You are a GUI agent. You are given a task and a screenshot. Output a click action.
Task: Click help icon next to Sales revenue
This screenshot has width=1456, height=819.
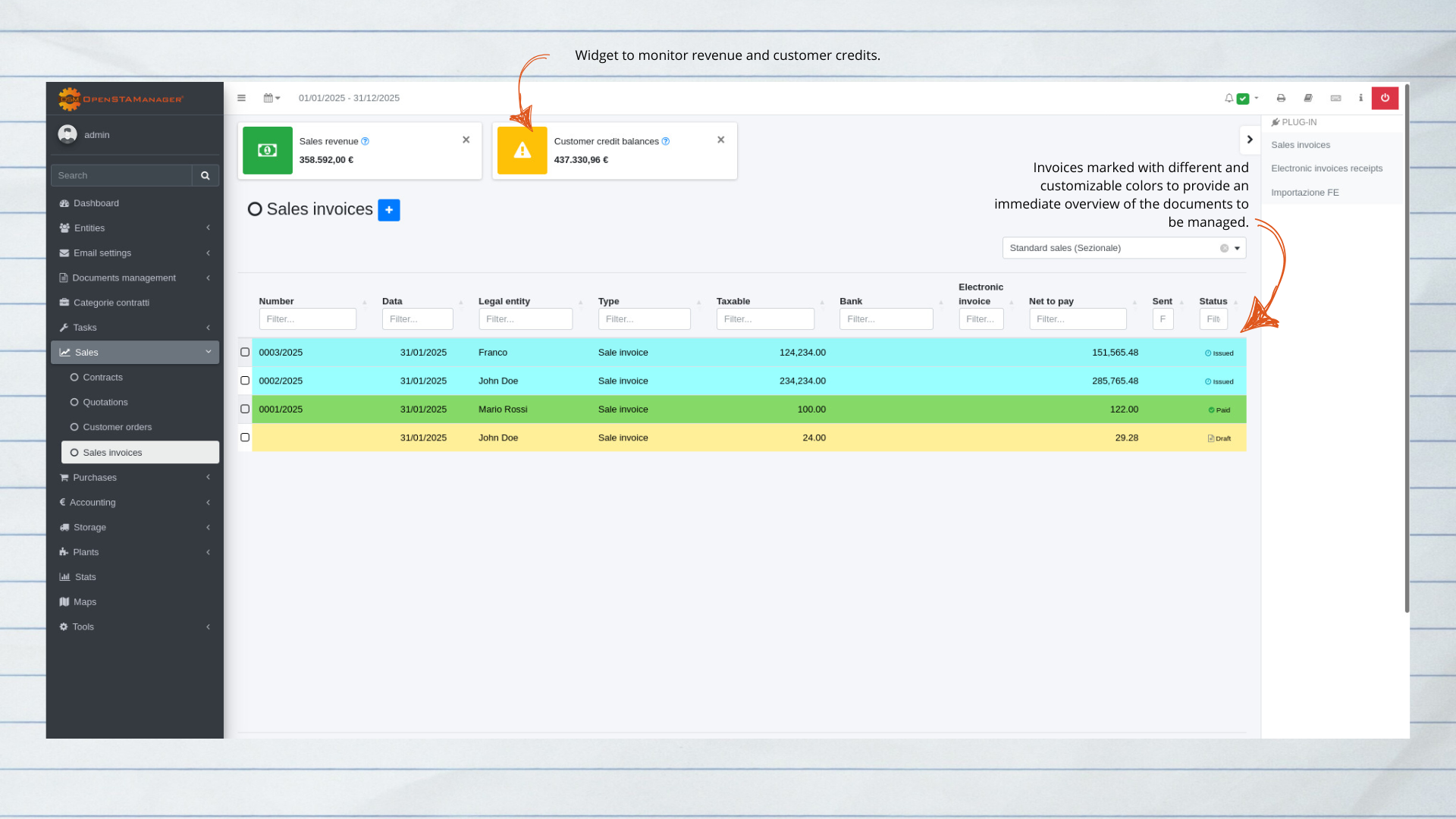coord(365,142)
